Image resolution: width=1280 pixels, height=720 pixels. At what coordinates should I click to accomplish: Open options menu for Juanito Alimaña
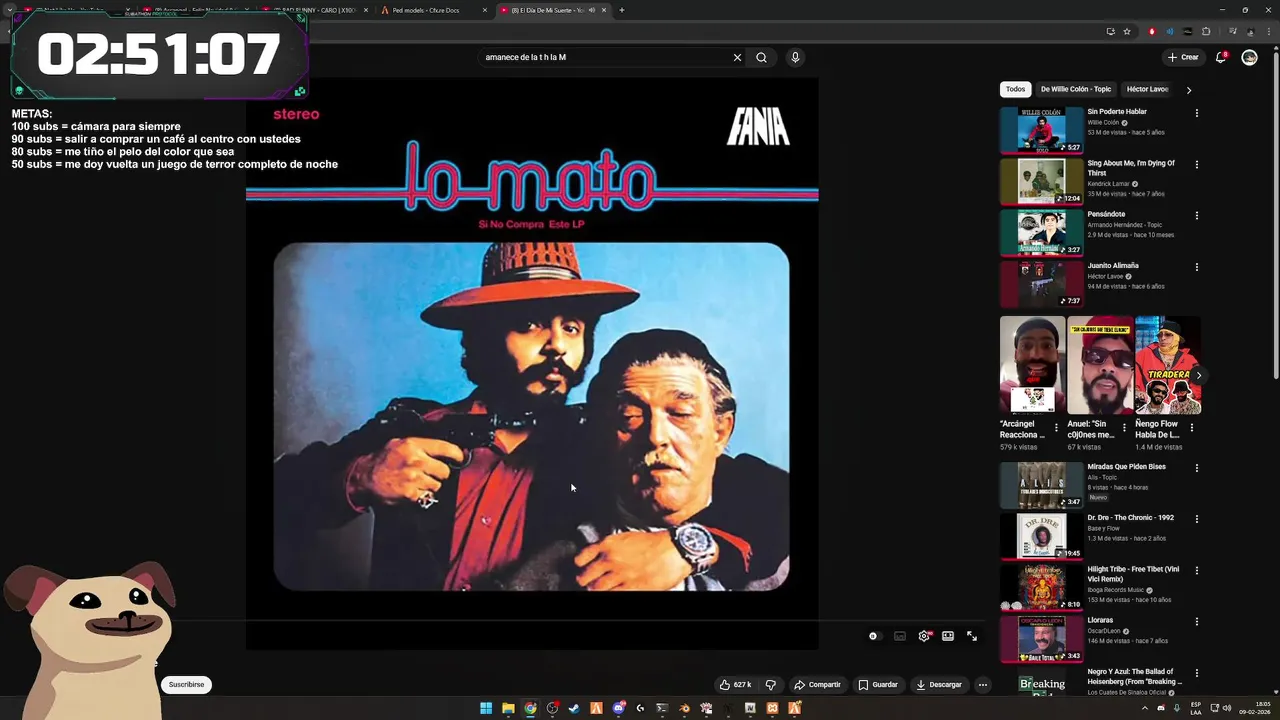(x=1197, y=267)
